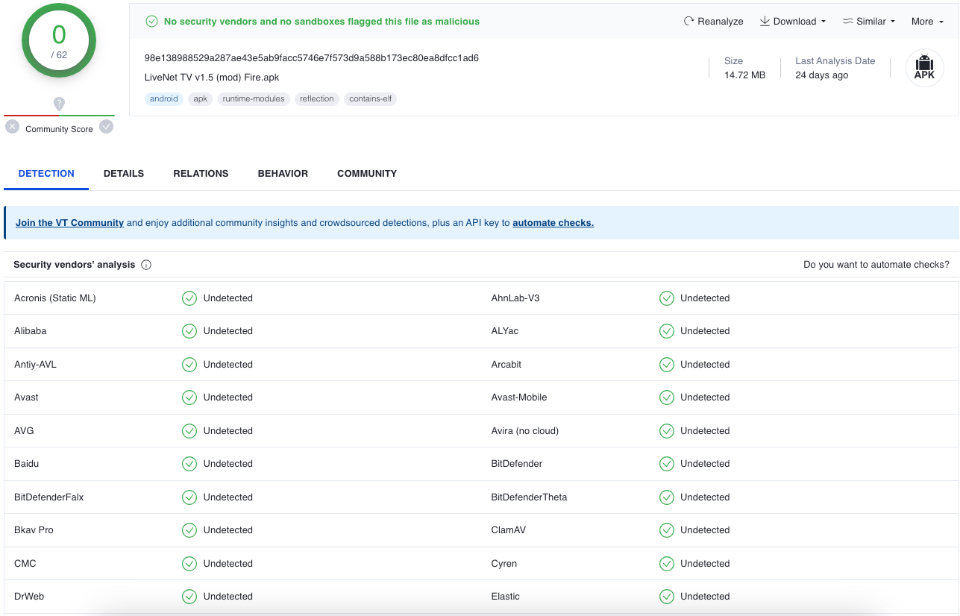This screenshot has width=960, height=616.
Task: Vote positive with the community score check icon
Action: click(107, 127)
